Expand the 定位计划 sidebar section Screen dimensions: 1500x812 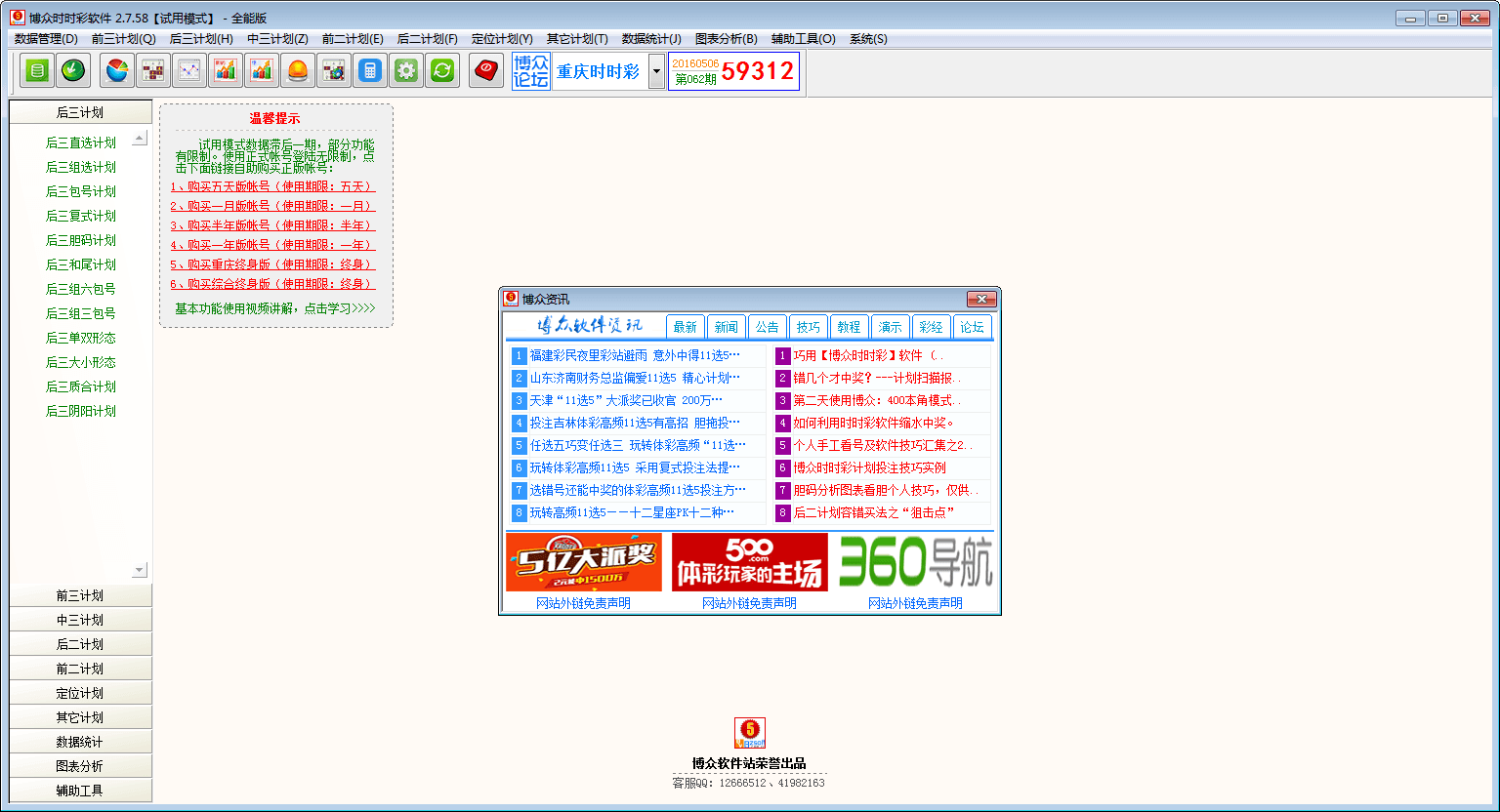tap(80, 693)
